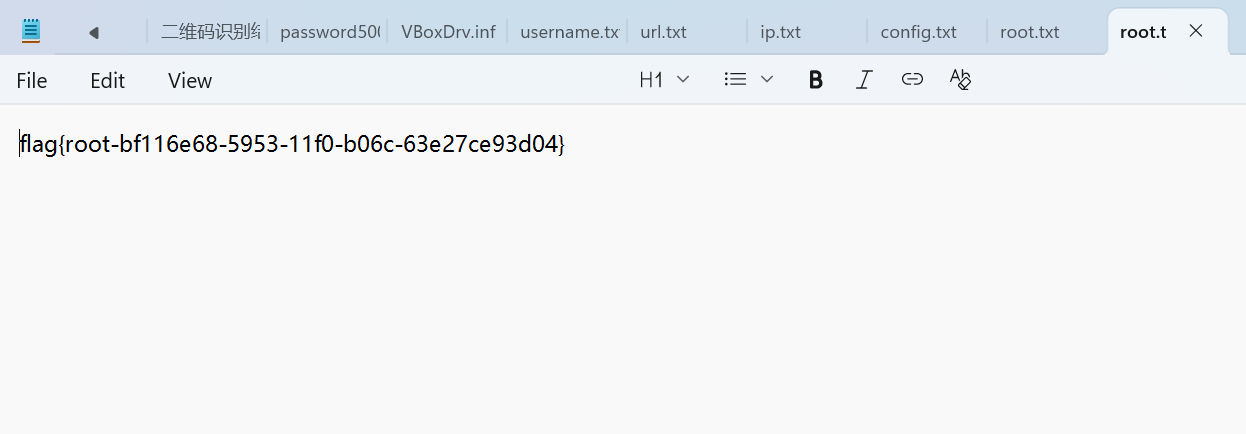Open the ip.txt tab
This screenshot has height=434, width=1246.
pyautogui.click(x=780, y=32)
